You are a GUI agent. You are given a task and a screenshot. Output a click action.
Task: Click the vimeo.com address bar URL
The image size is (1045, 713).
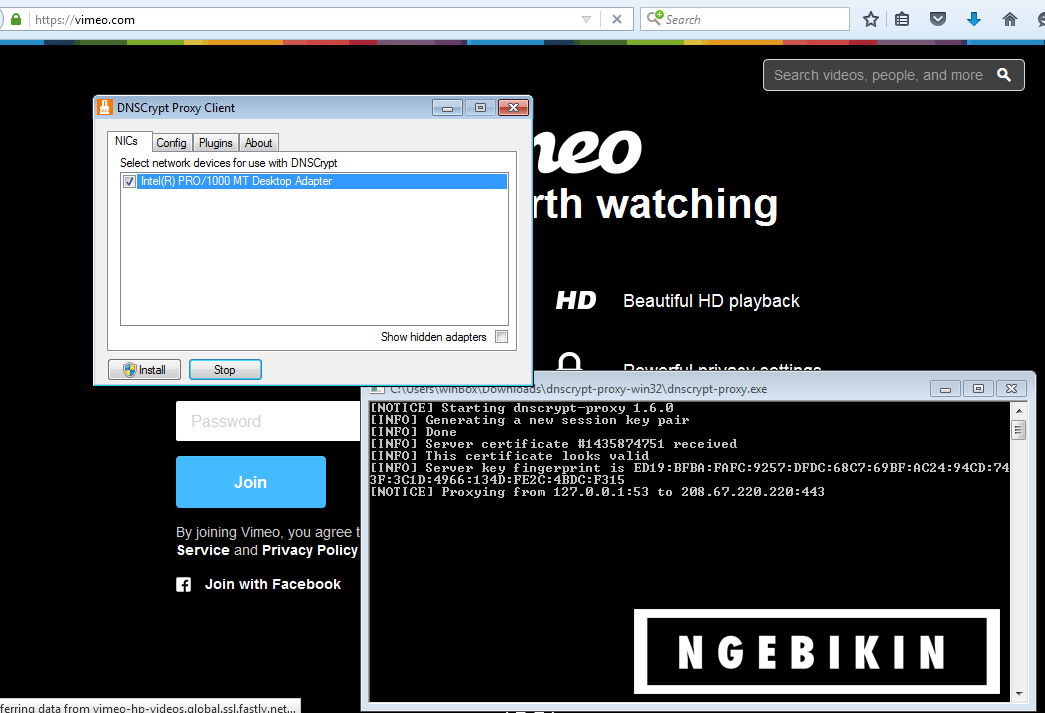point(85,20)
